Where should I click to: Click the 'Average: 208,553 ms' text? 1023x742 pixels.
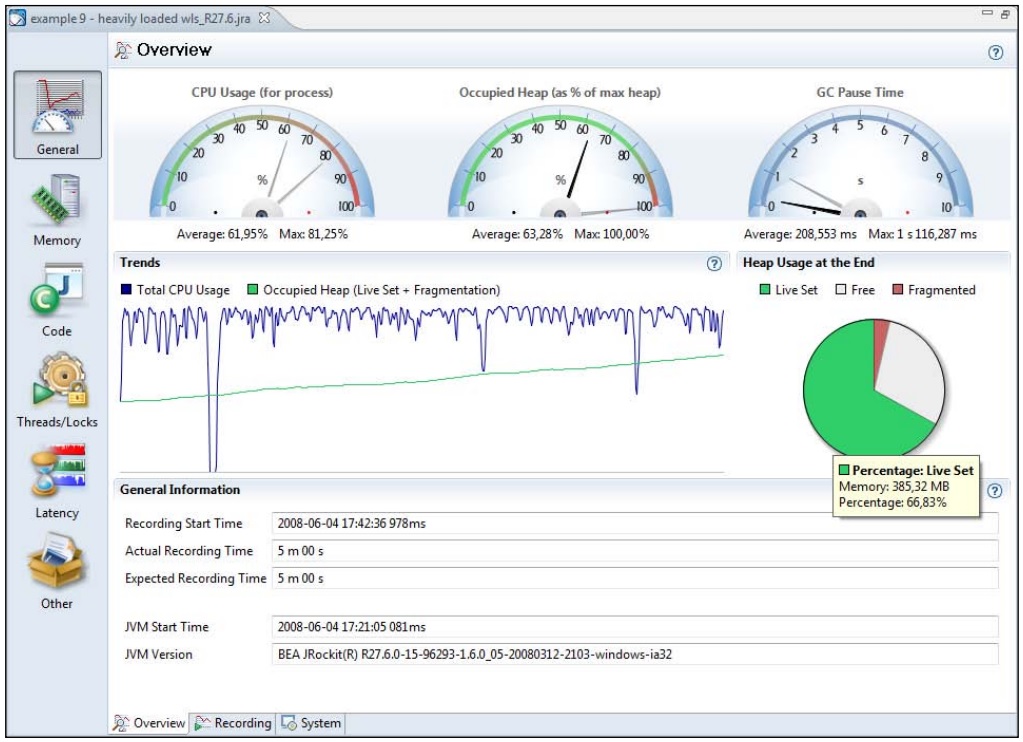coord(800,234)
